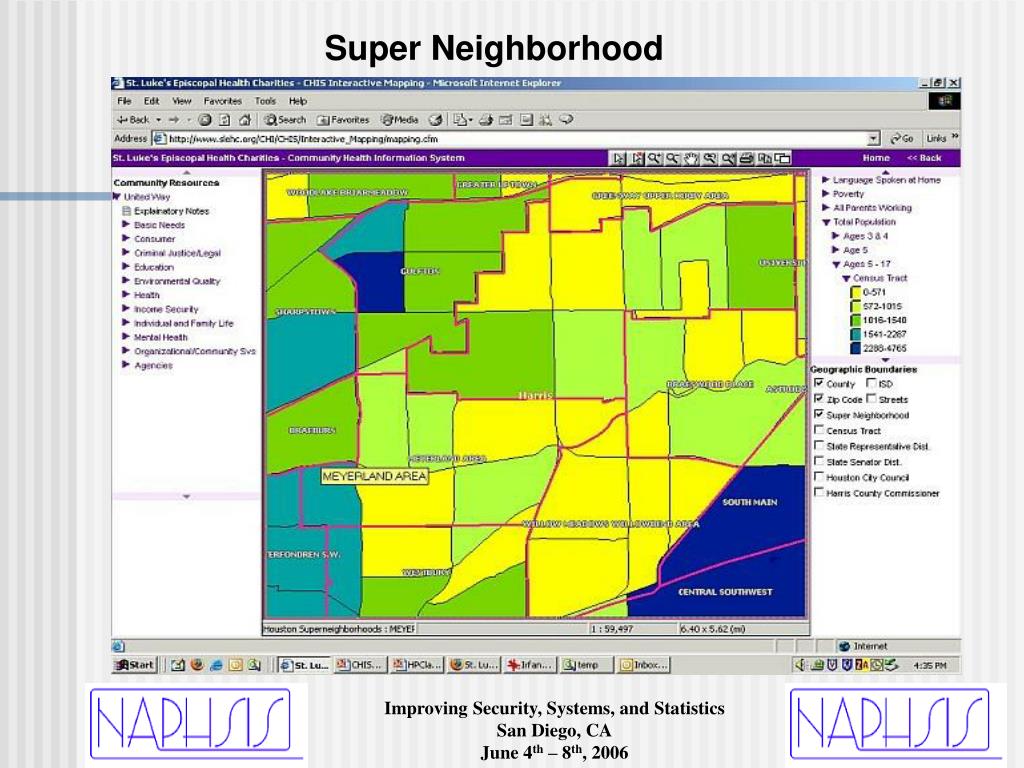
Task: Click the 0-571 yellow legend swatch
Action: click(x=855, y=292)
